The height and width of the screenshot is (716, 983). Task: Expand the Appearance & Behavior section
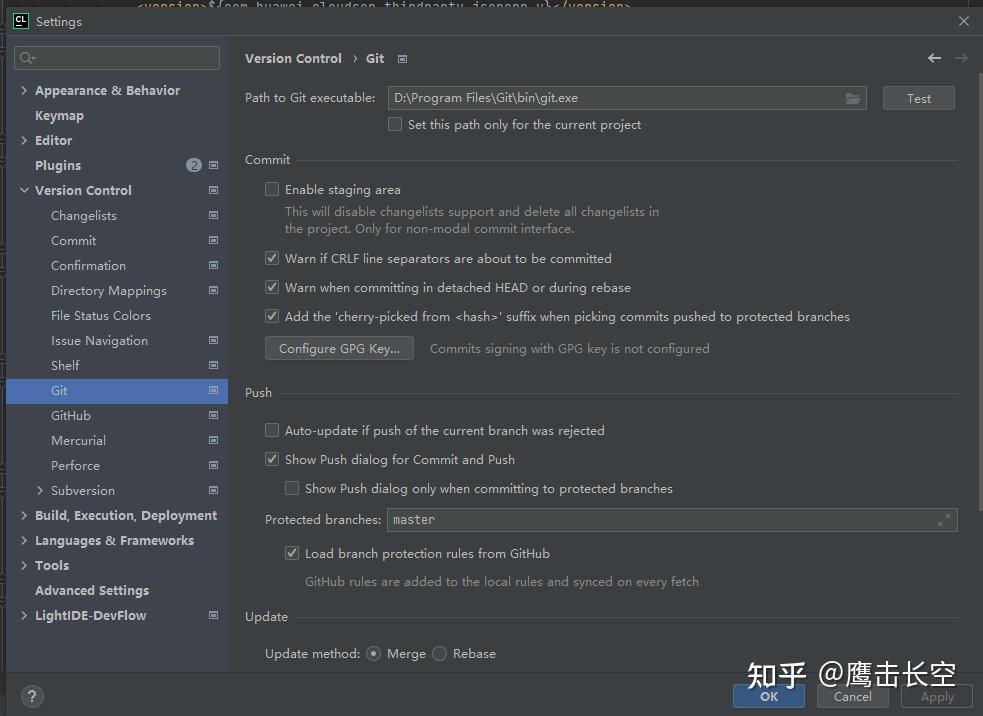coord(24,90)
